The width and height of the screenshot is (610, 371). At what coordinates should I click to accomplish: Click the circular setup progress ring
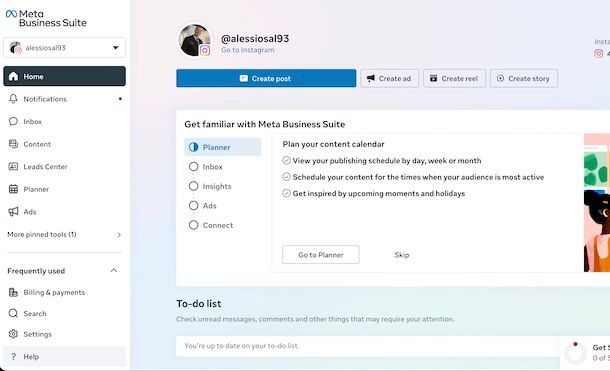pos(575,353)
